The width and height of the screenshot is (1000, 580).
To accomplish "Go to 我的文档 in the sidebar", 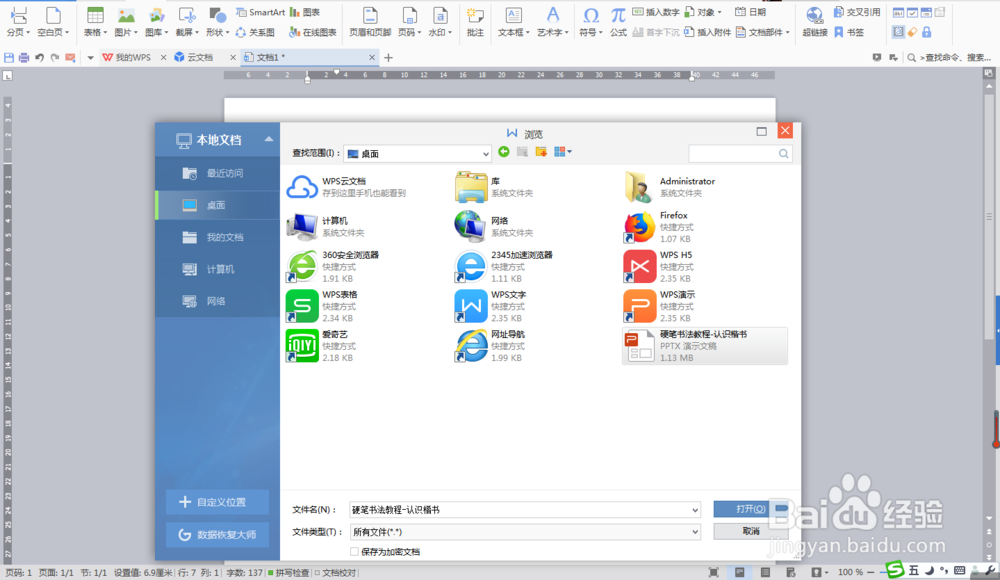I will 217,237.
